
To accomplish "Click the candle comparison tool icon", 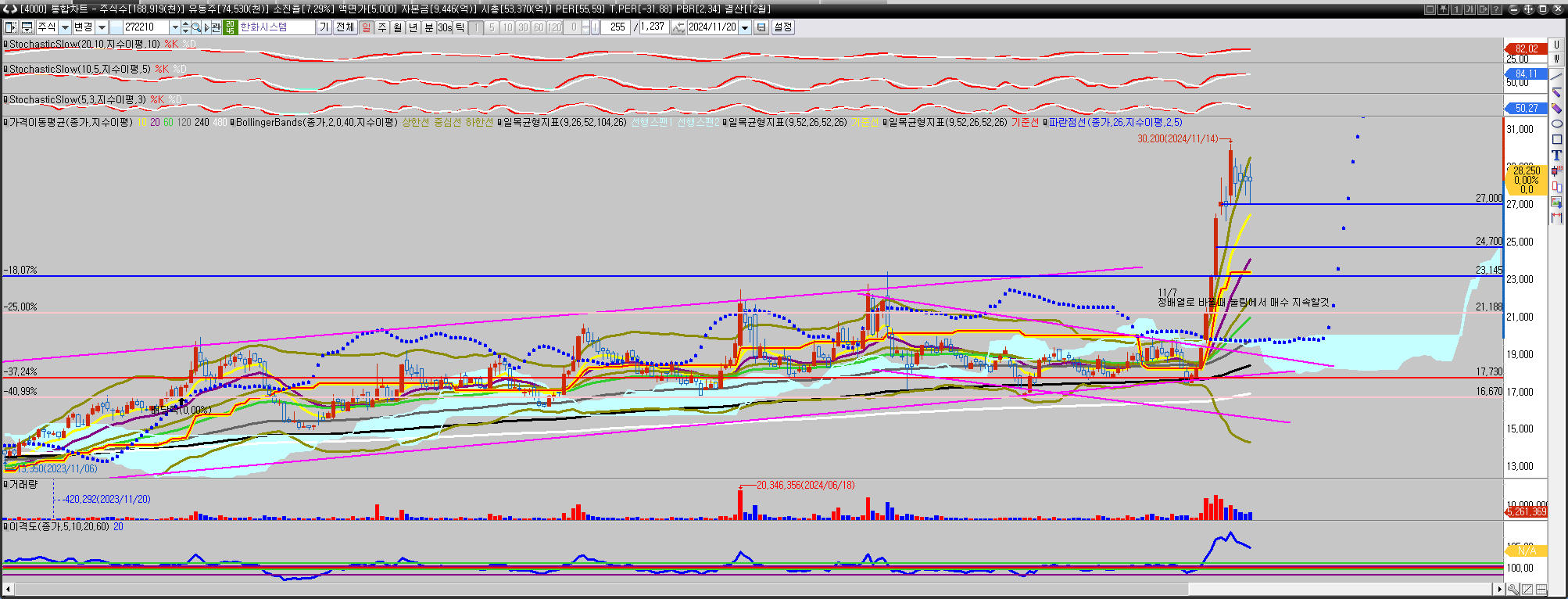I will pos(1556,186).
